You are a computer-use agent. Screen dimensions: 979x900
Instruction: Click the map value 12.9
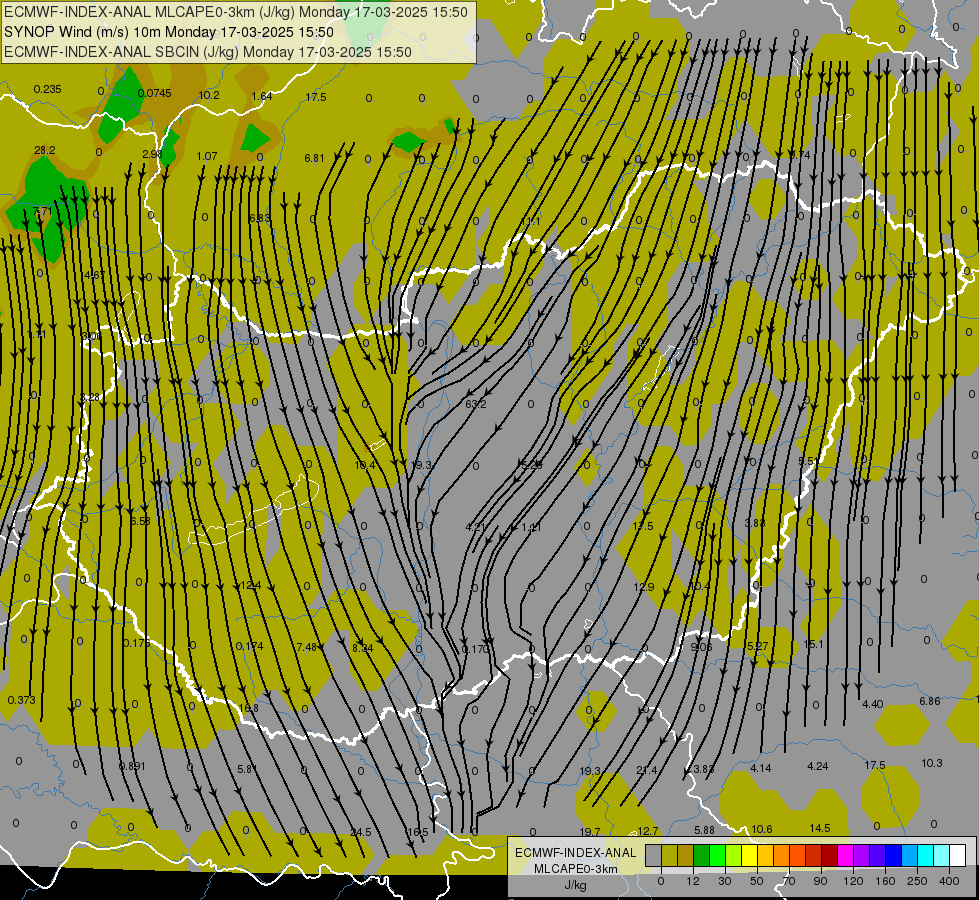pos(644,586)
